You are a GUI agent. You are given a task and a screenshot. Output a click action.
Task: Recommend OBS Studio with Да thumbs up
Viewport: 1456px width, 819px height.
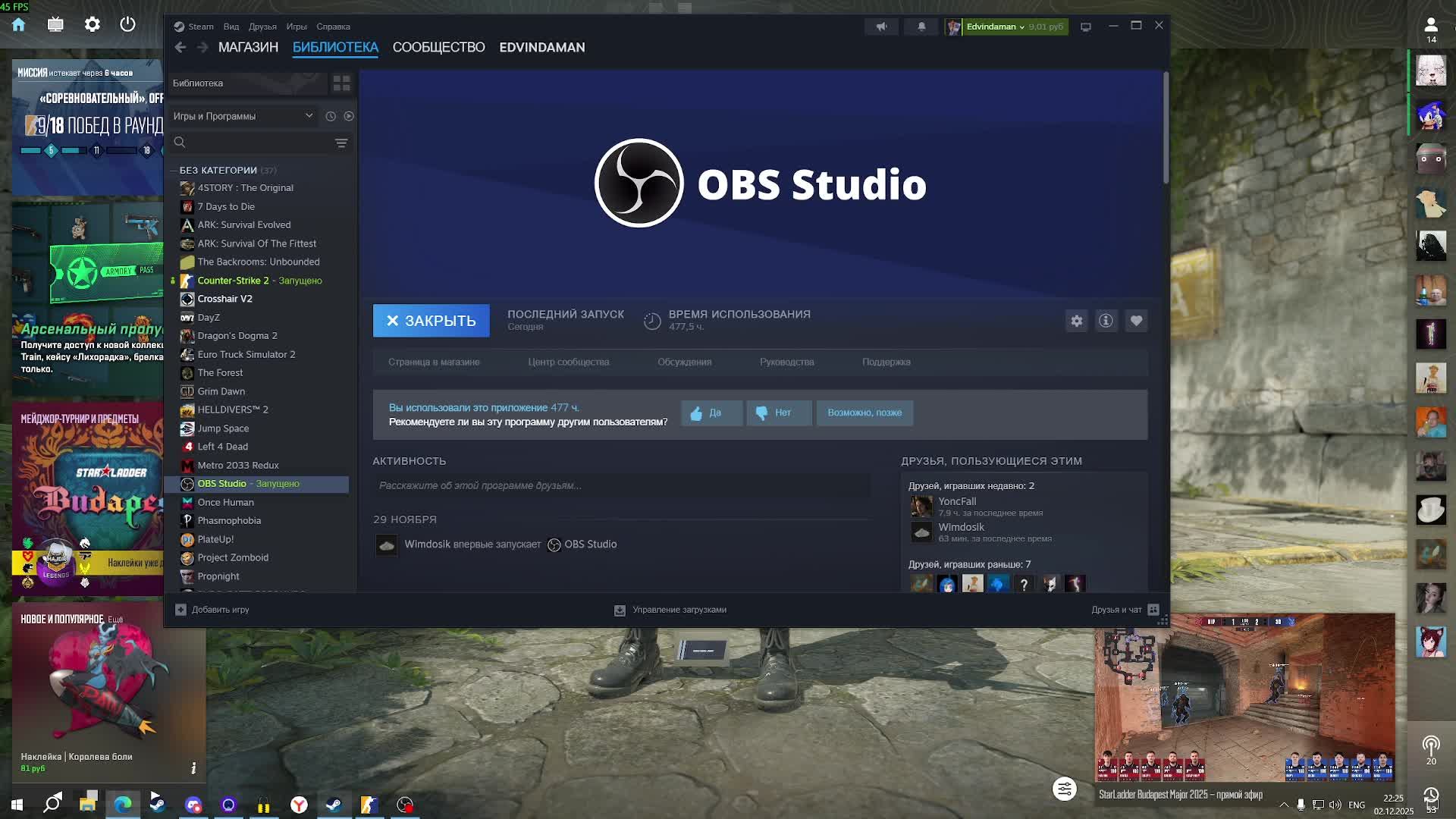coord(711,413)
